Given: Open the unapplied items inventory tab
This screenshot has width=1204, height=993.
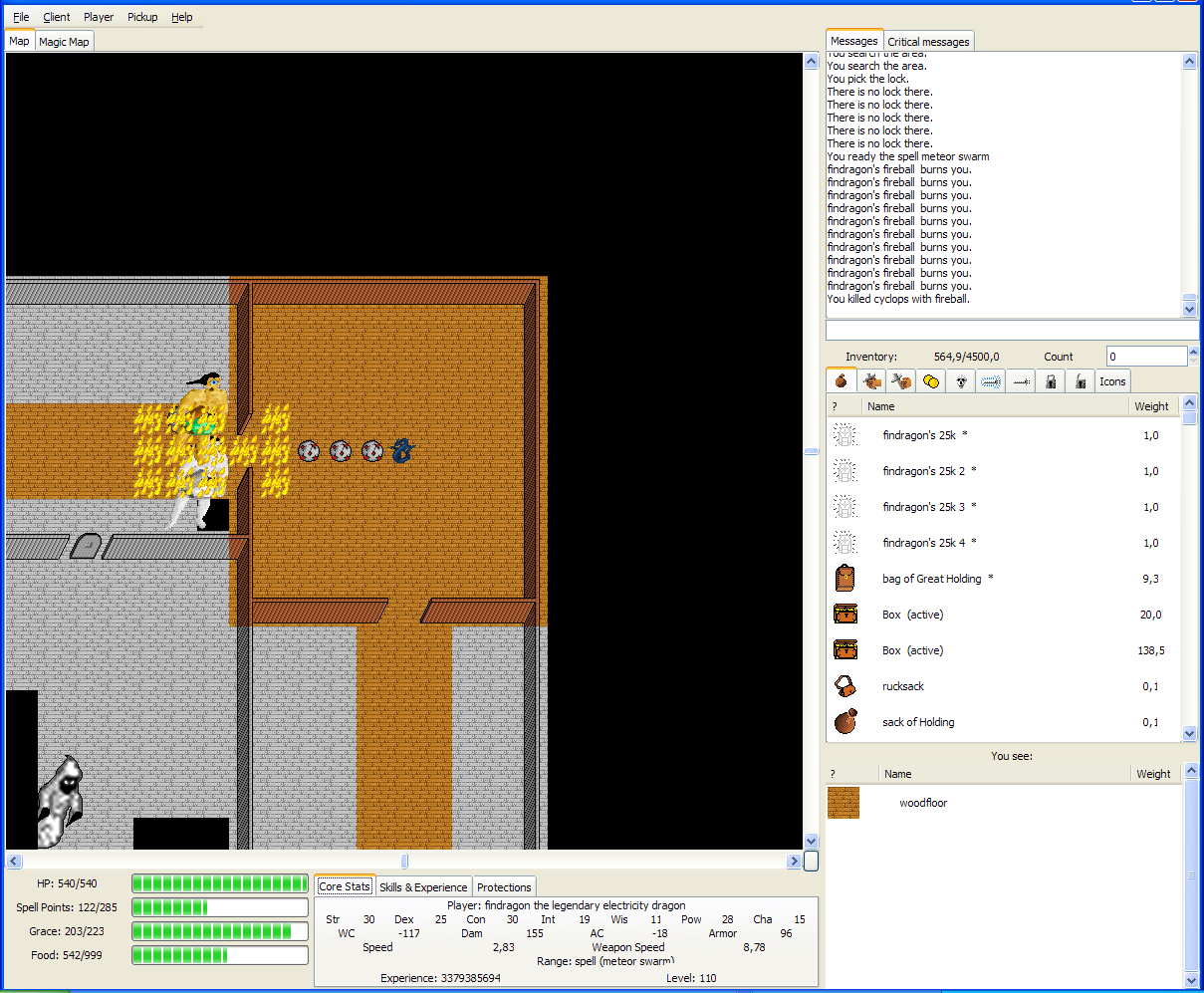Looking at the screenshot, I should [901, 381].
